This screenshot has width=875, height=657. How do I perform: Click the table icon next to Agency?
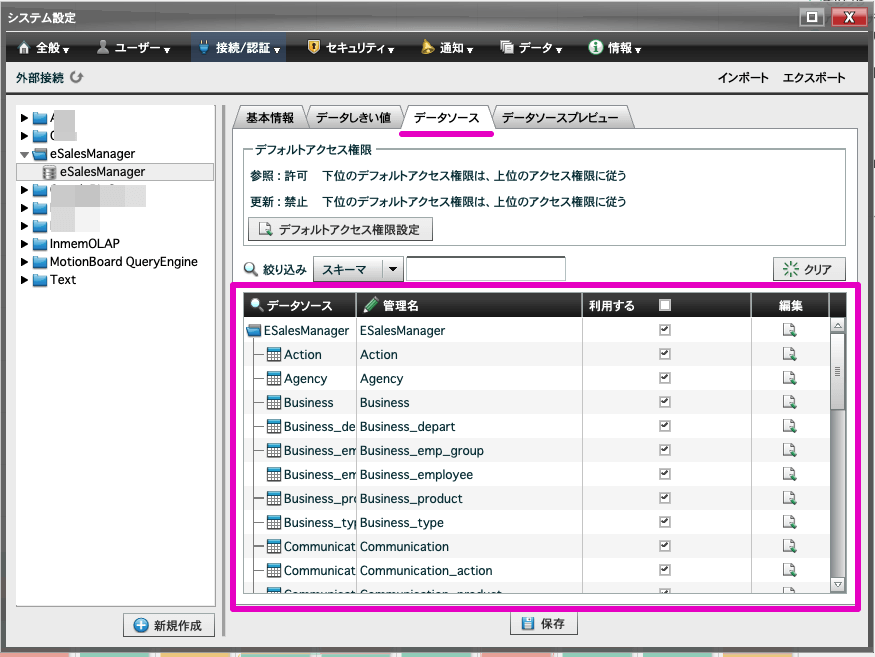click(273, 378)
